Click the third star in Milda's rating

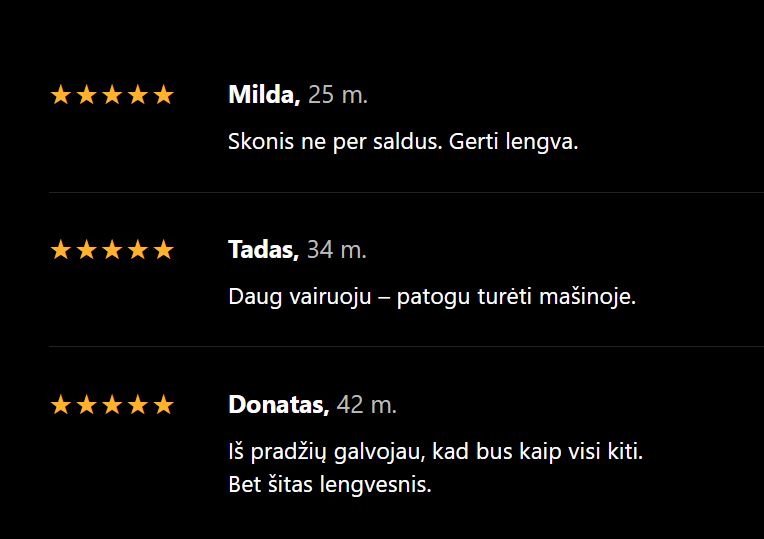coord(112,96)
